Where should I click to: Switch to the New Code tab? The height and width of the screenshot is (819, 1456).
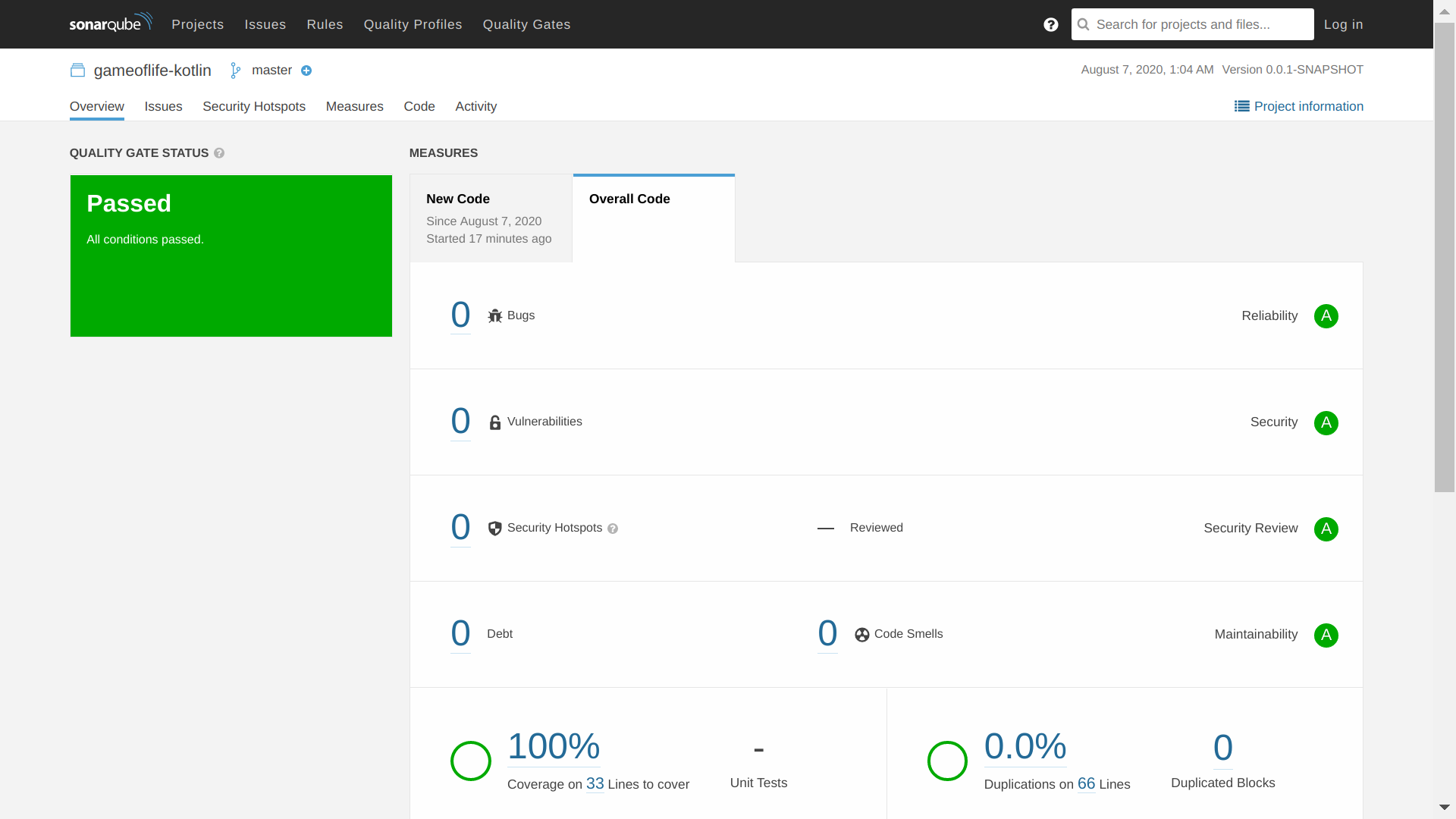click(491, 218)
